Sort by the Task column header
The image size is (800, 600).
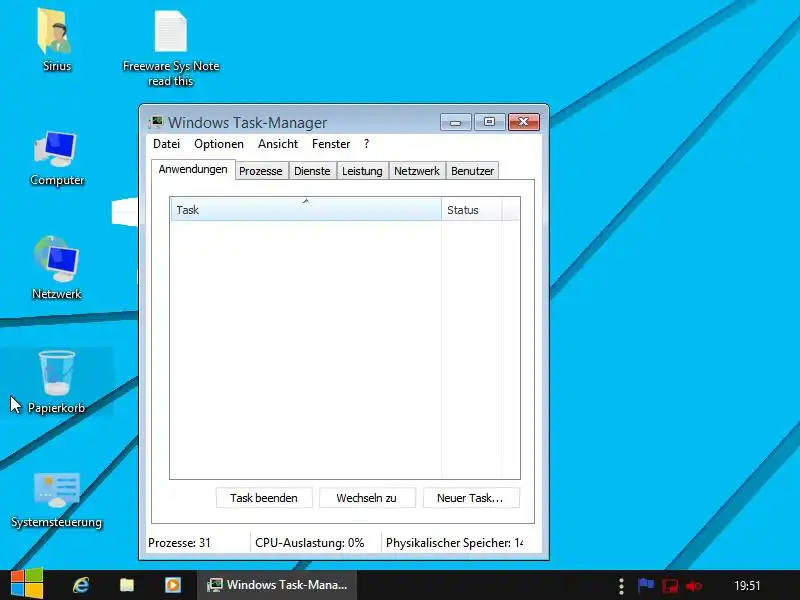[x=306, y=210]
